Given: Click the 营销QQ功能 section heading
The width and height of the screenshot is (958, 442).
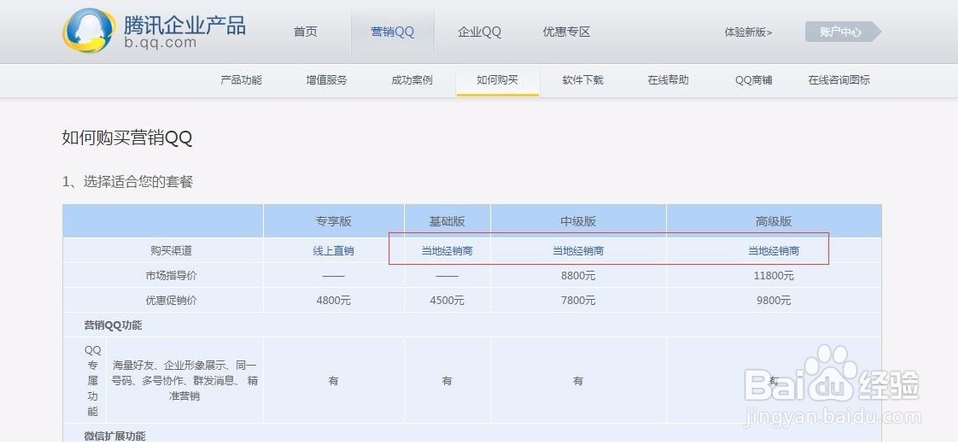Looking at the screenshot, I should point(113,325).
